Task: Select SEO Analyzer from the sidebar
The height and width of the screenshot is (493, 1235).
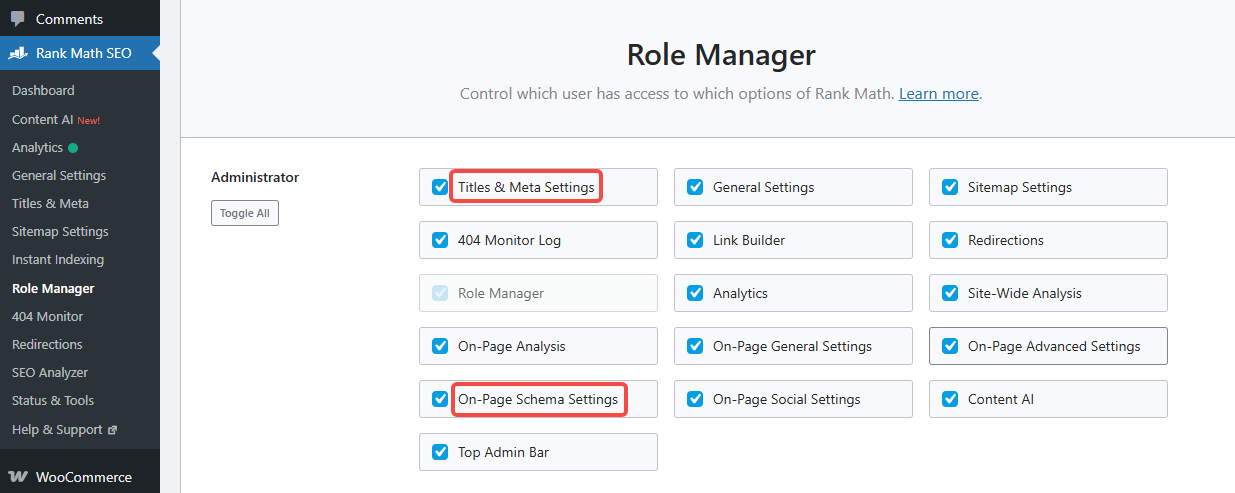Action: pos(50,372)
